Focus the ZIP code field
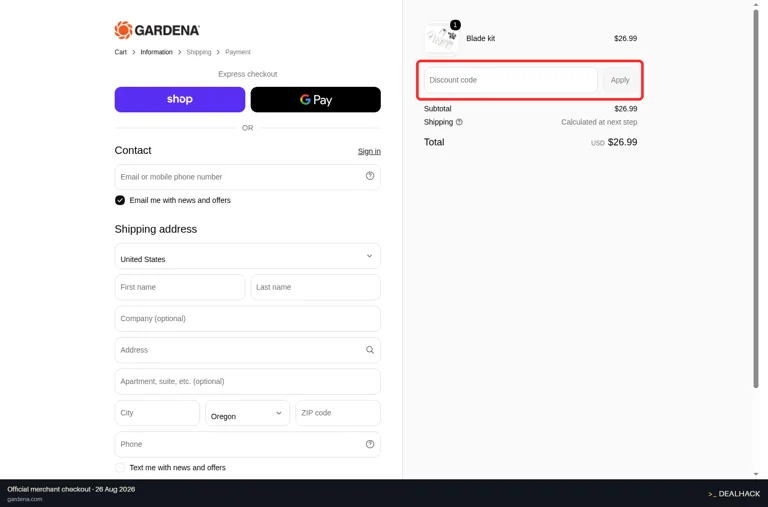Image resolution: width=768 pixels, height=507 pixels. [x=338, y=413]
